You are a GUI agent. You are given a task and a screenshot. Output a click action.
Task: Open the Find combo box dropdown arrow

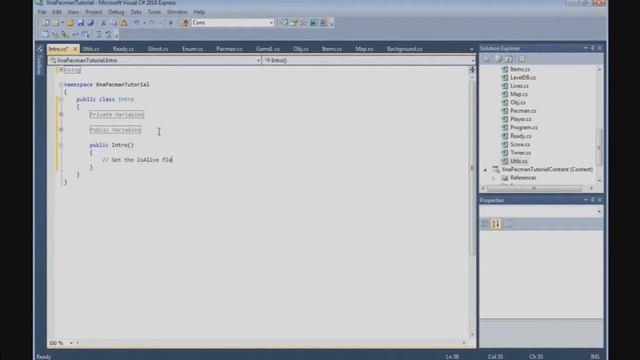[271, 23]
